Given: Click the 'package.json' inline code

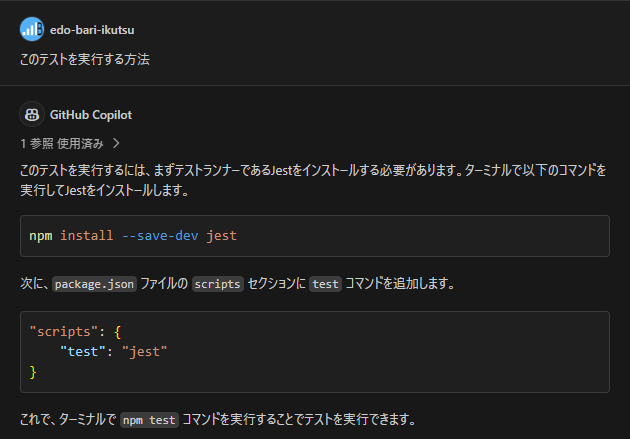Looking at the screenshot, I should click(x=93, y=283).
